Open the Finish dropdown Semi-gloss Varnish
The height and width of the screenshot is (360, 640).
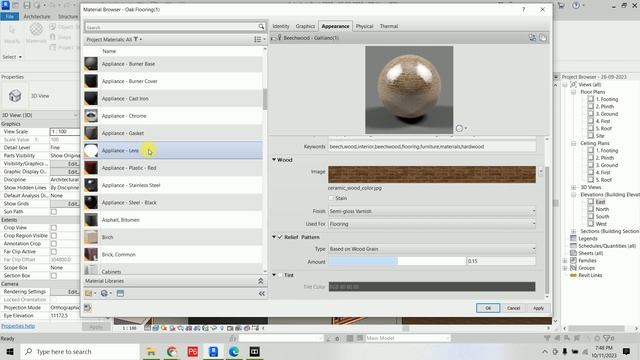tap(432, 211)
